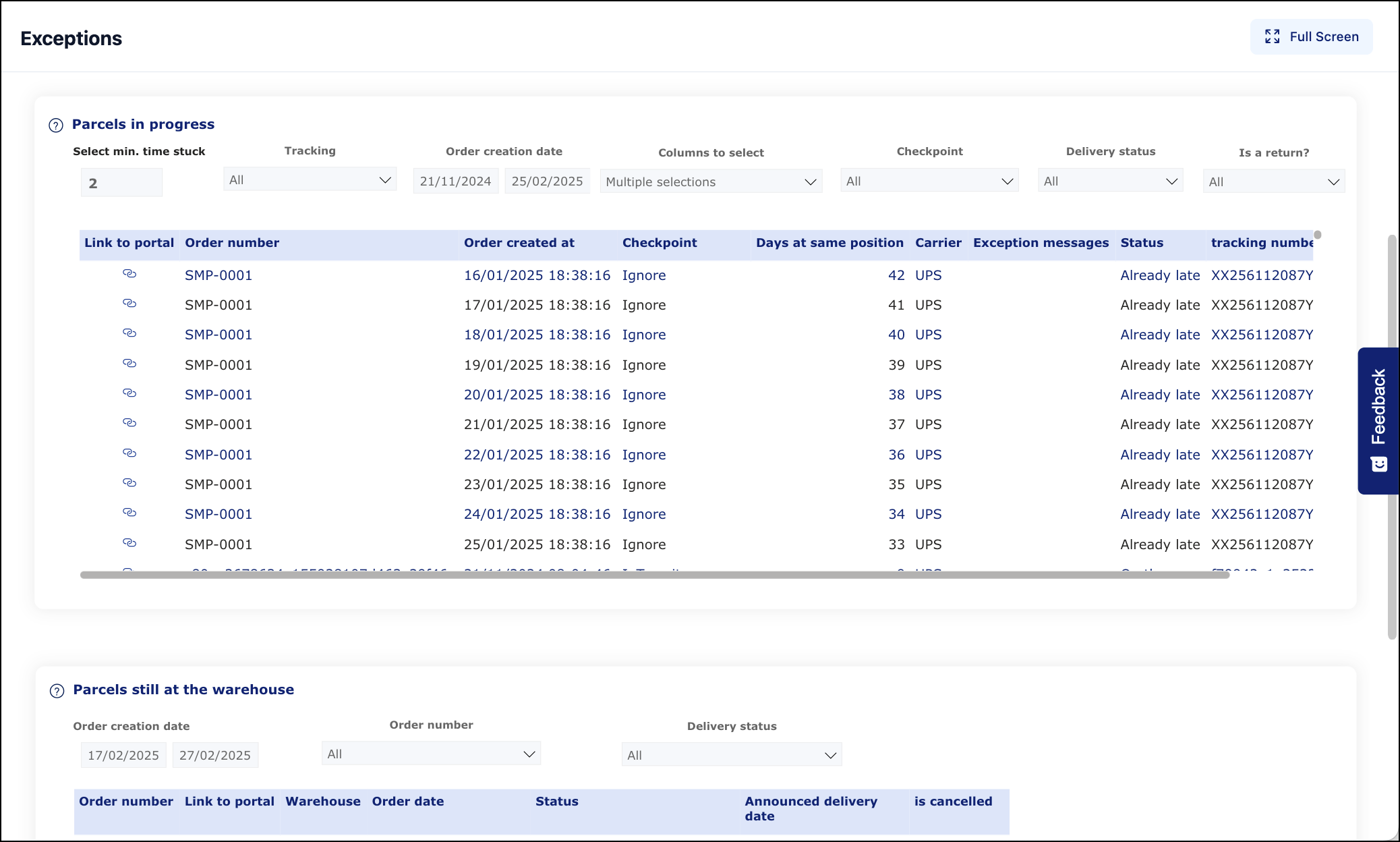Open warehouse Order number dropdown
The image size is (1400, 842).
coord(431,754)
